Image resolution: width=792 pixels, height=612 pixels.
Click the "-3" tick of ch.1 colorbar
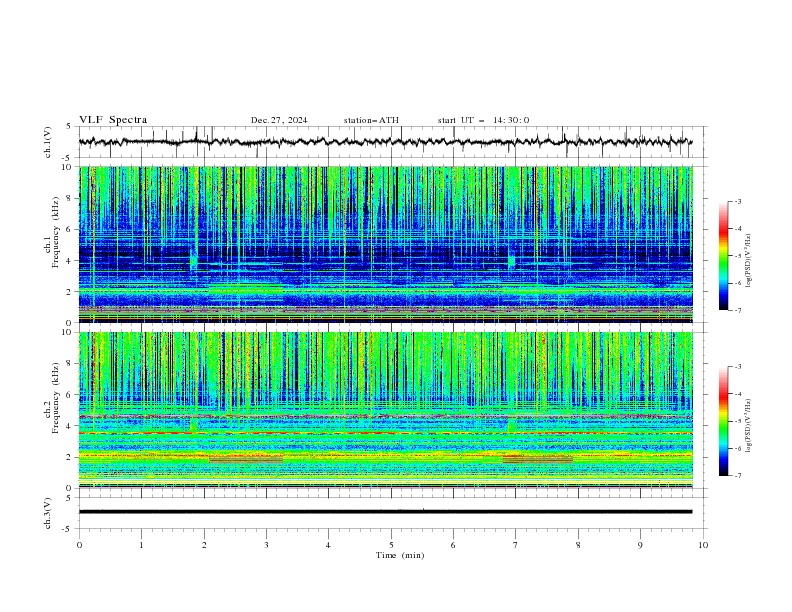[738, 201]
